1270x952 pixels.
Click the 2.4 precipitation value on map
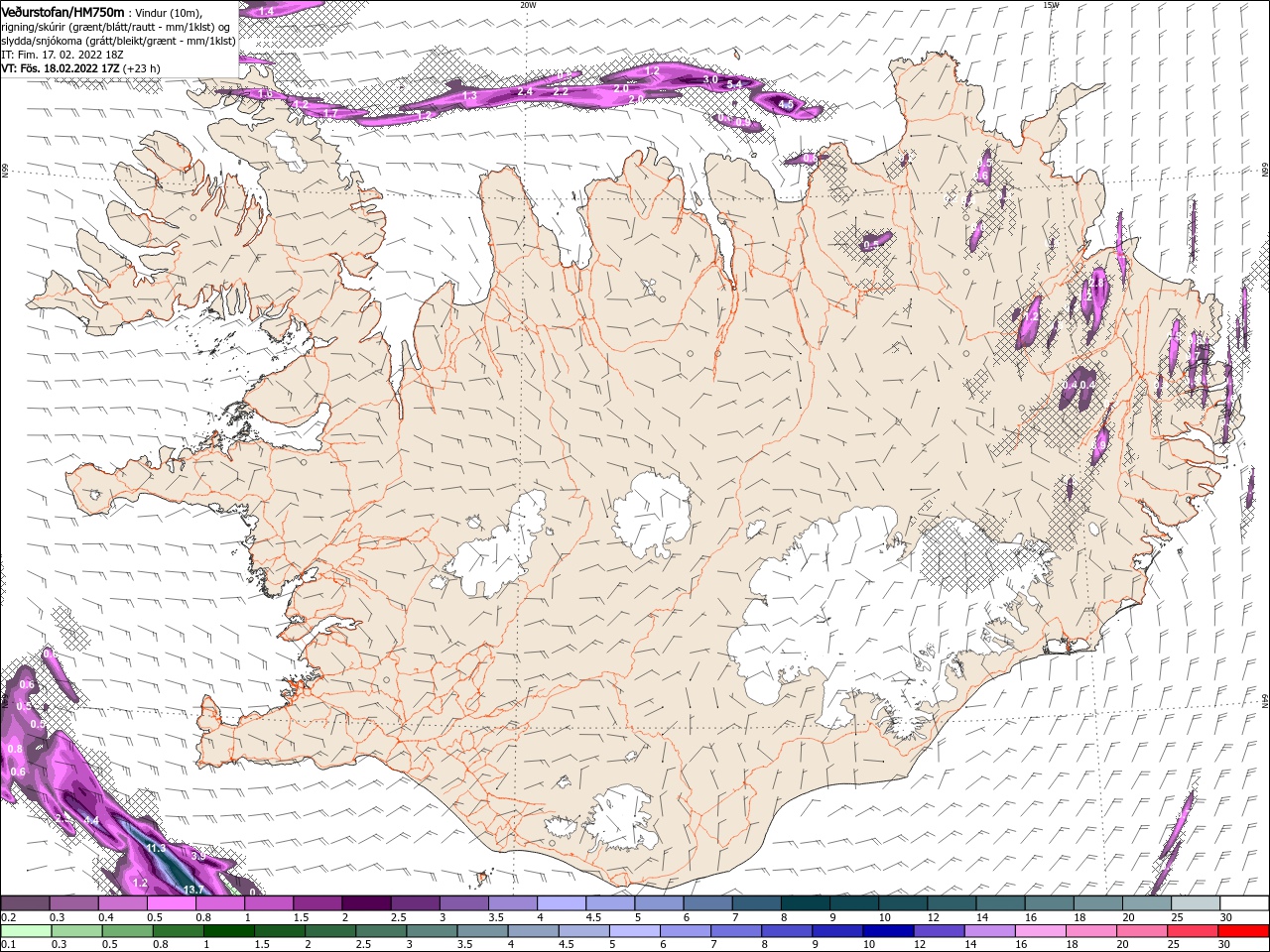pos(526,91)
